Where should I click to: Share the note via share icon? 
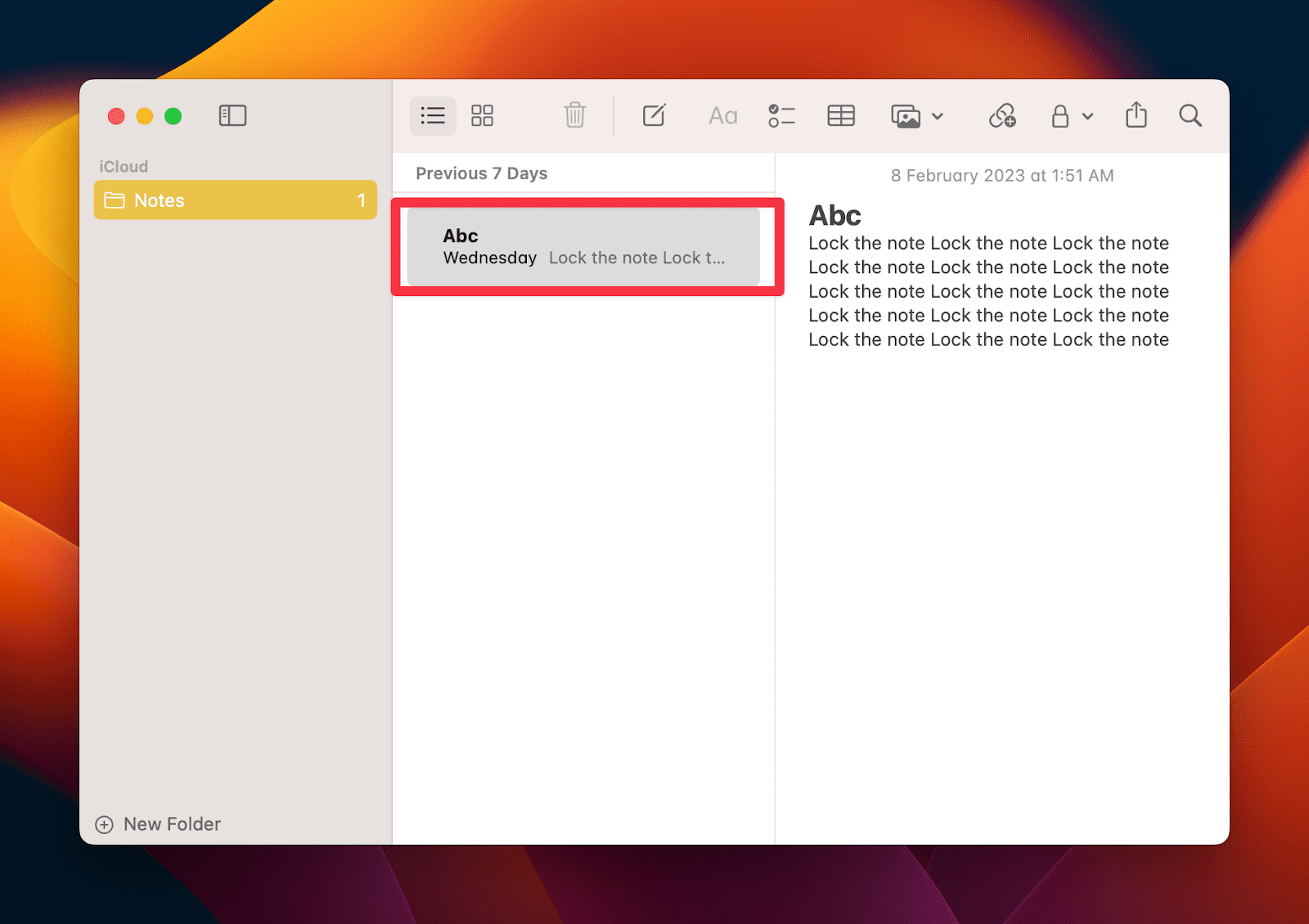pyautogui.click(x=1136, y=114)
